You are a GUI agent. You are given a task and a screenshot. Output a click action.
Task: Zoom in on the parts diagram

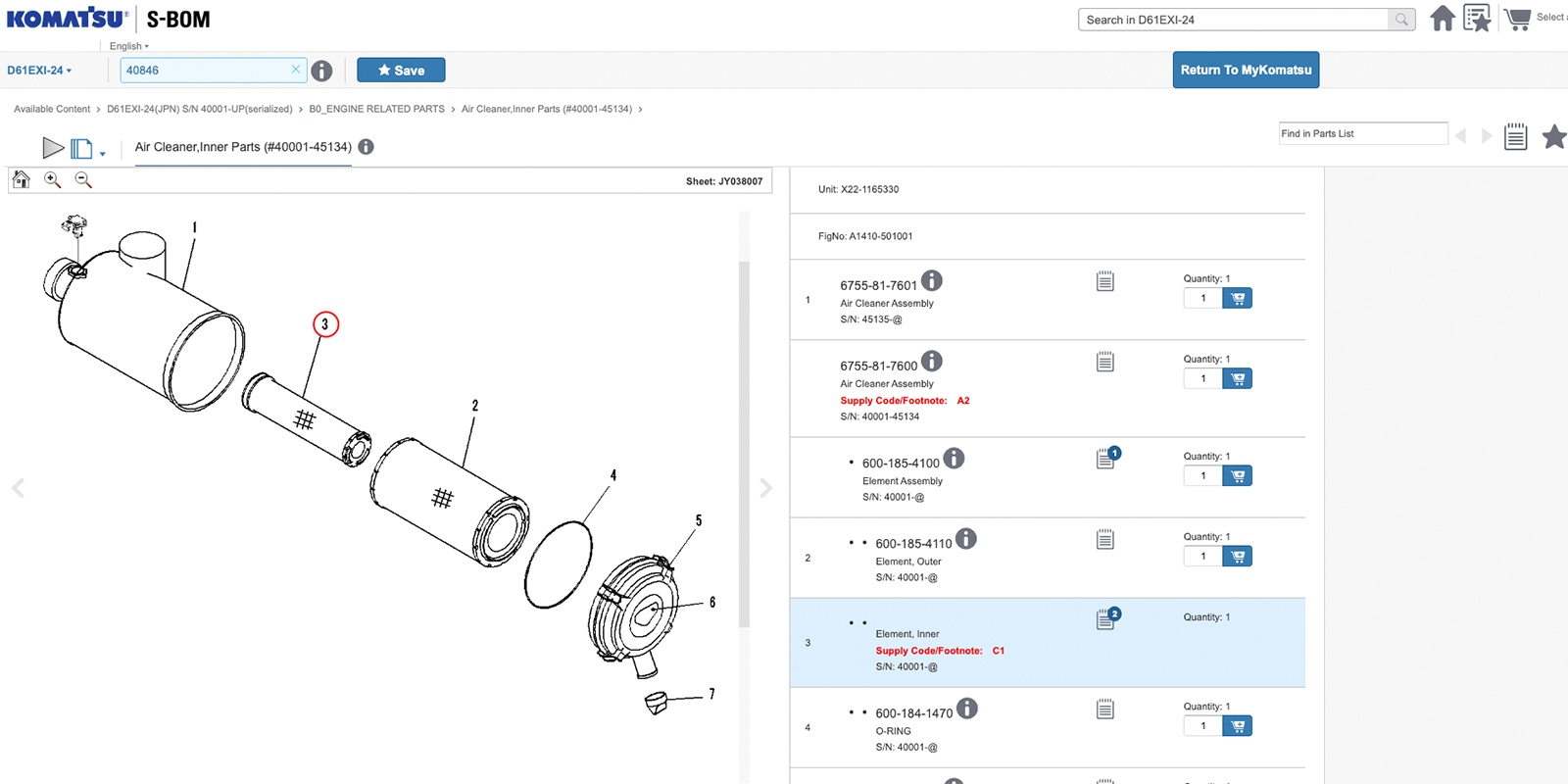(x=53, y=179)
